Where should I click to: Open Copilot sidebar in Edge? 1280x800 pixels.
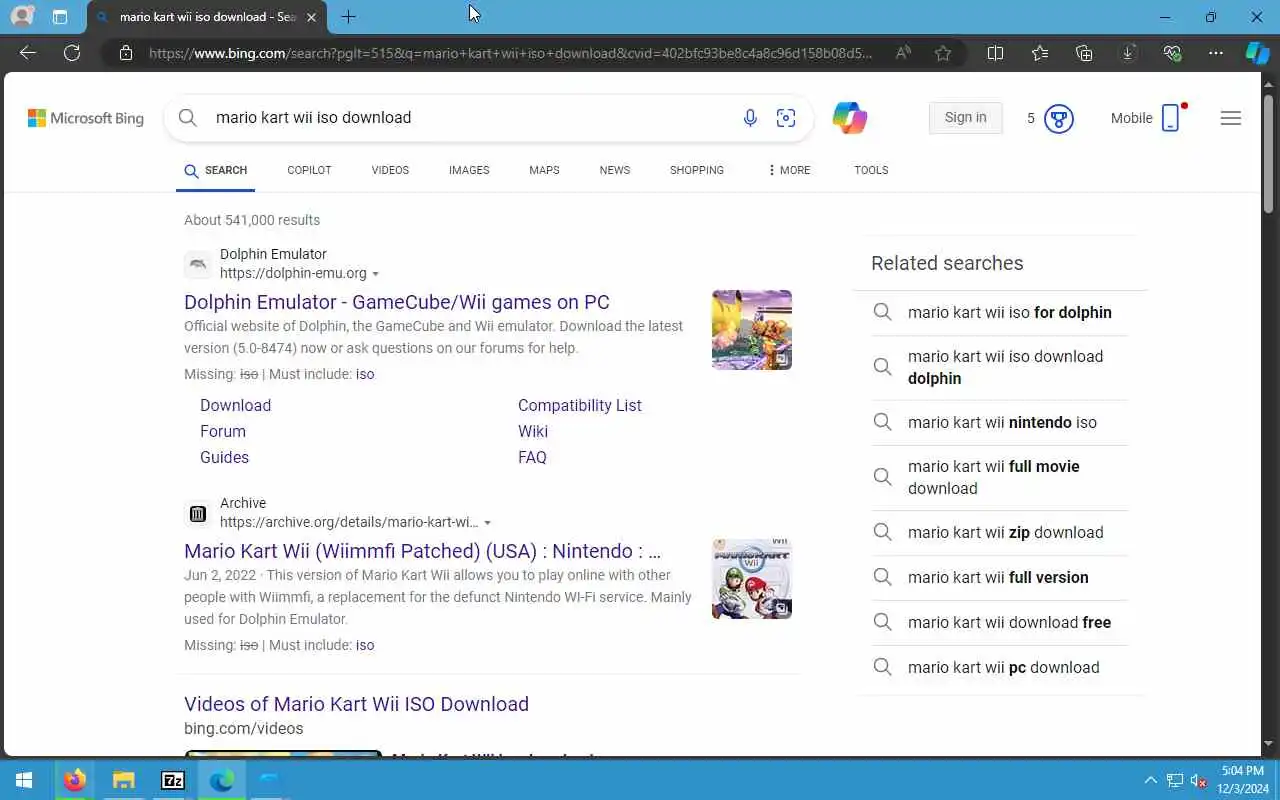(1257, 53)
